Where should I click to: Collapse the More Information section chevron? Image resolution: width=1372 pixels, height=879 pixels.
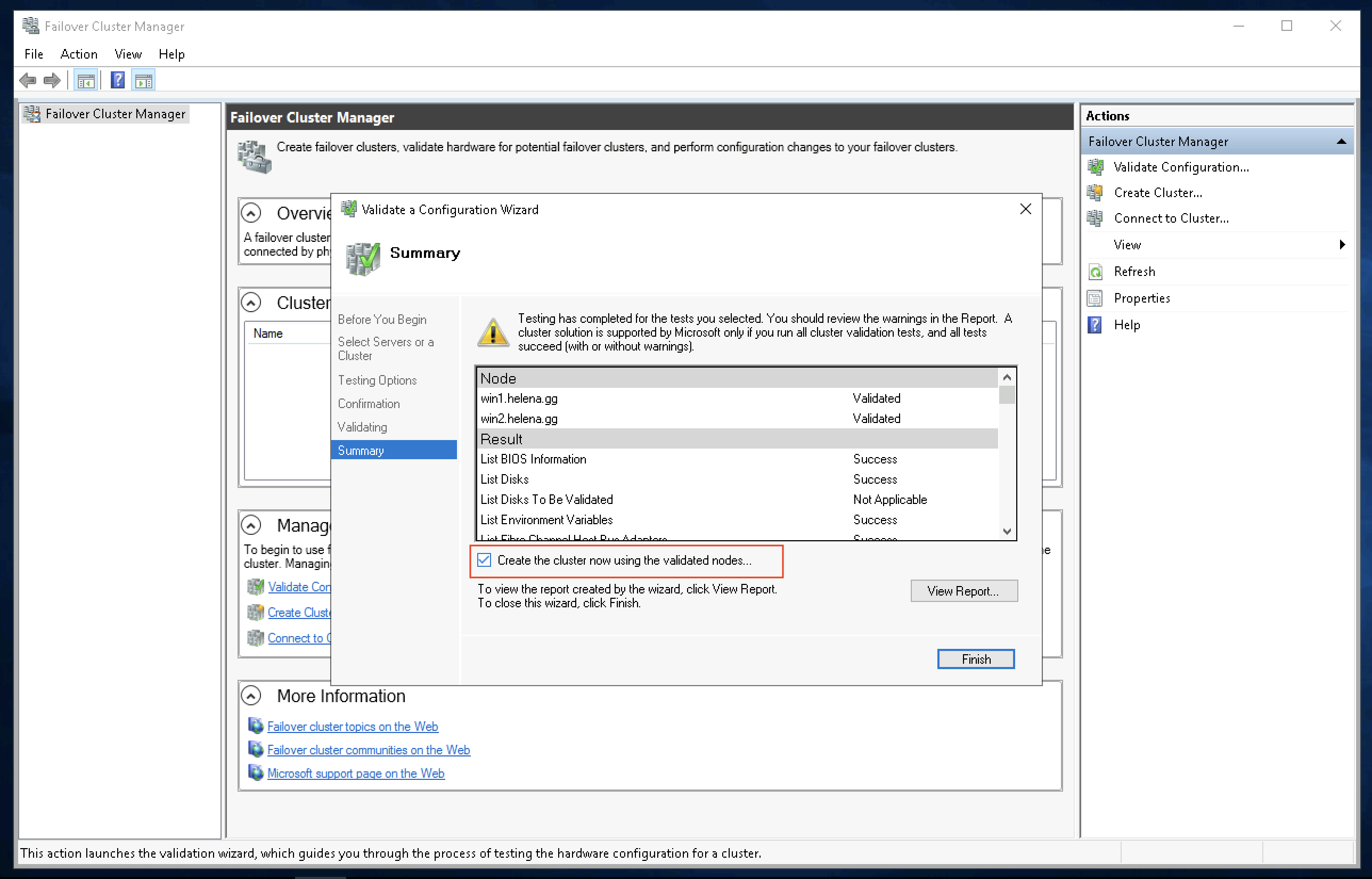click(251, 696)
